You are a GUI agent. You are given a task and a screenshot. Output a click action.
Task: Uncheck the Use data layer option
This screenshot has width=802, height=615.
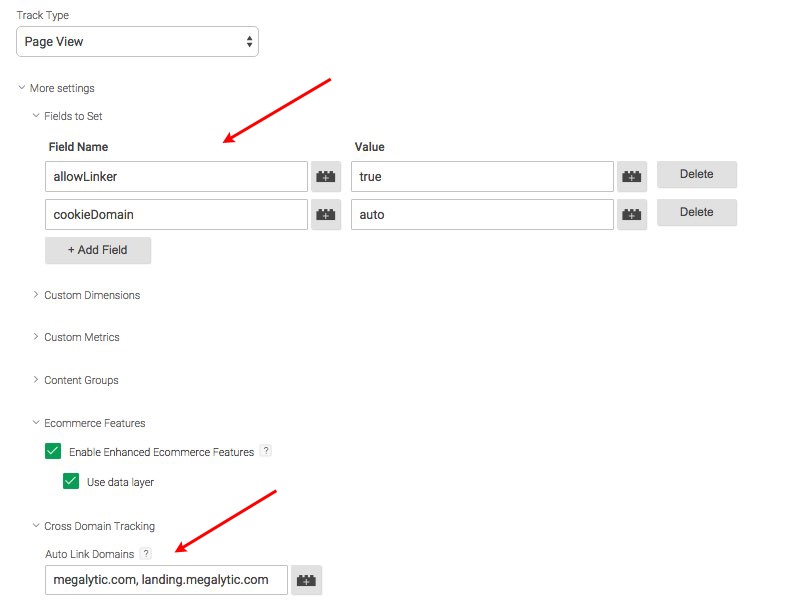coord(70,482)
